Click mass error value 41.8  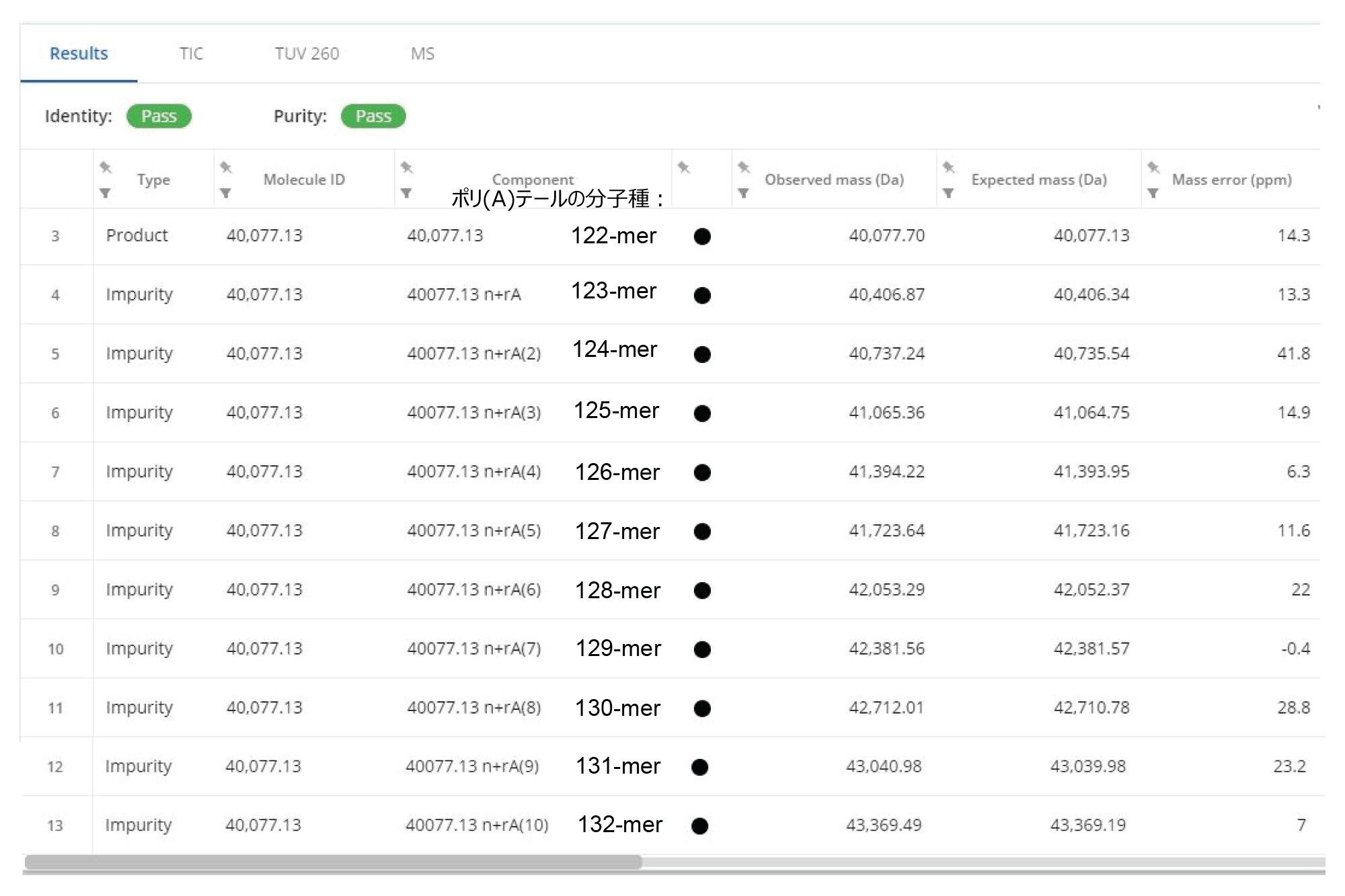[1294, 354]
